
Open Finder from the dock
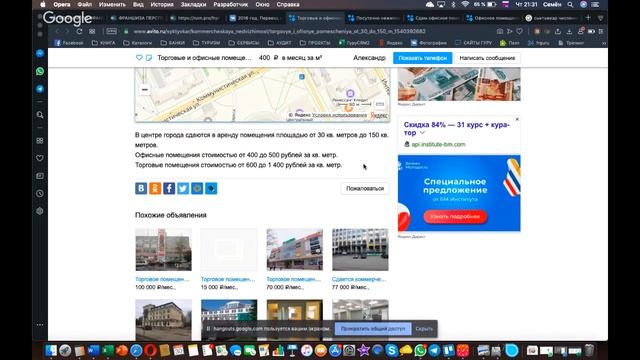coord(51,350)
